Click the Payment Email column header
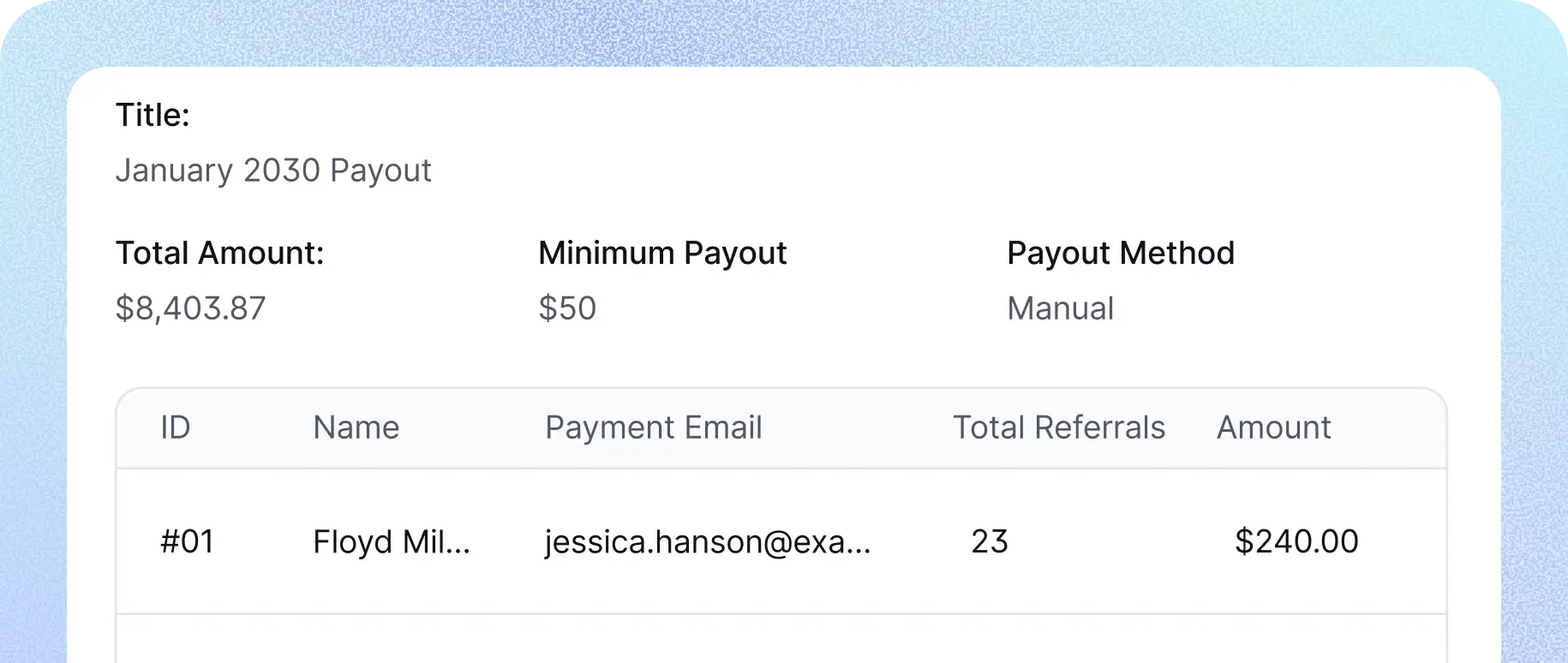 (x=653, y=427)
